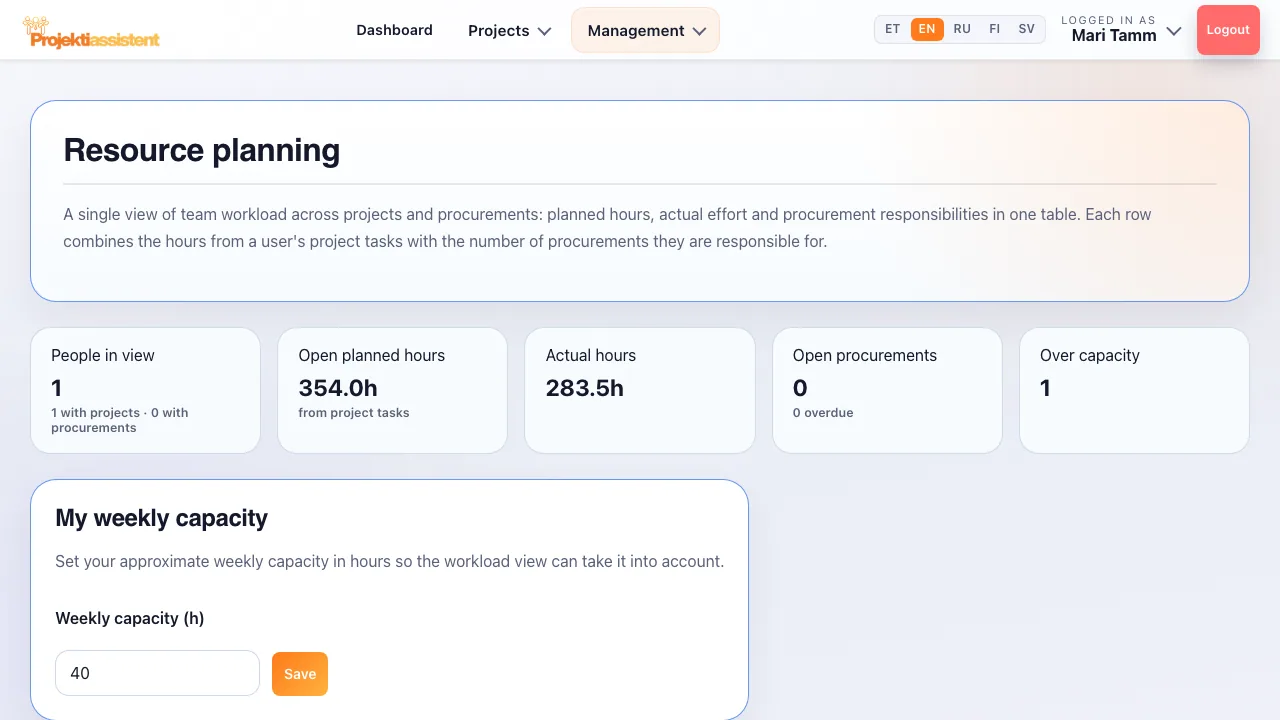Click the My weekly capacity heading
Viewport: 1280px width, 720px height.
(162, 518)
